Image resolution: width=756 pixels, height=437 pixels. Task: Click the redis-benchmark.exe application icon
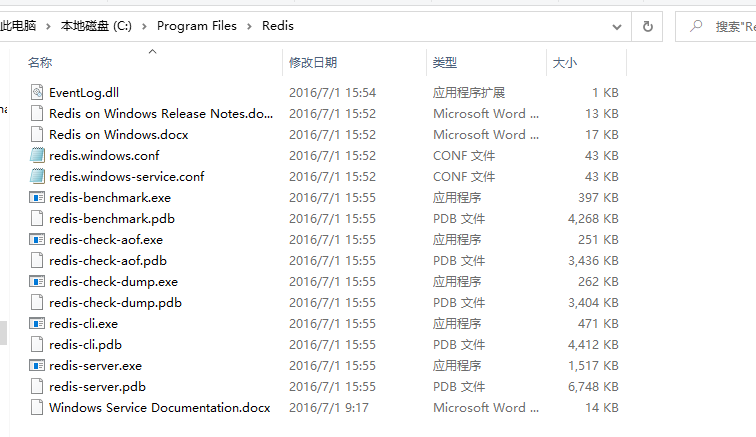37,197
